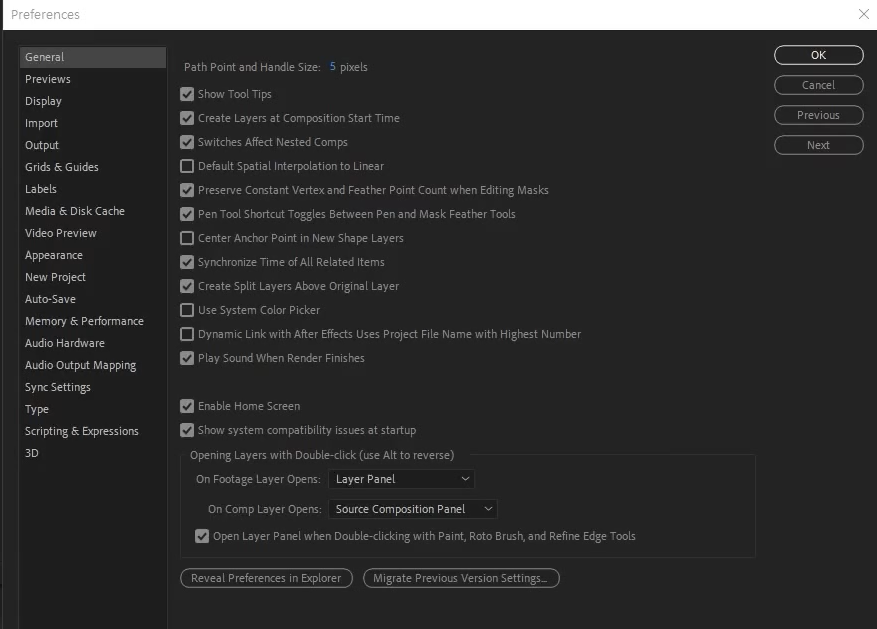Toggle Open Layer Panel when Double-clicking with Paint

point(202,536)
